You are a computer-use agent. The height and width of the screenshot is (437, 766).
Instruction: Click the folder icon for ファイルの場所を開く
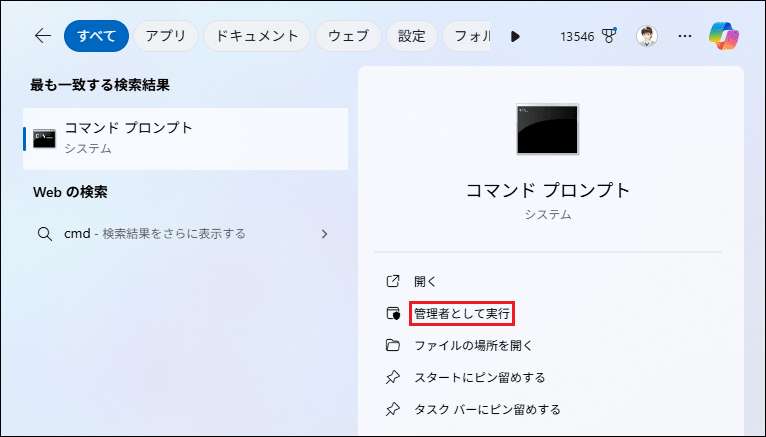393,346
